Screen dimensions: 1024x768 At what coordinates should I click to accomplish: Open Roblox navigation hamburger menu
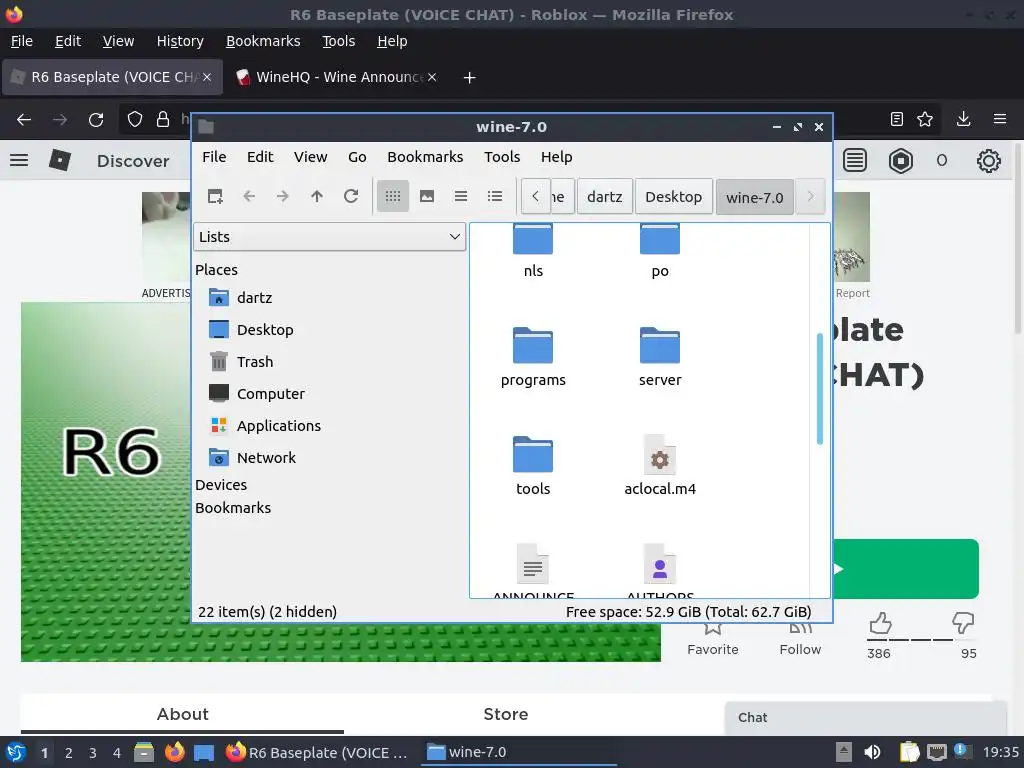[19, 160]
